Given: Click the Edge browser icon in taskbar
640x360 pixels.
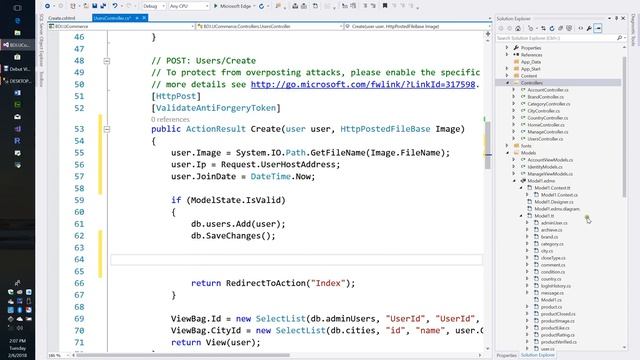Looking at the screenshot, I should click(x=17, y=20).
